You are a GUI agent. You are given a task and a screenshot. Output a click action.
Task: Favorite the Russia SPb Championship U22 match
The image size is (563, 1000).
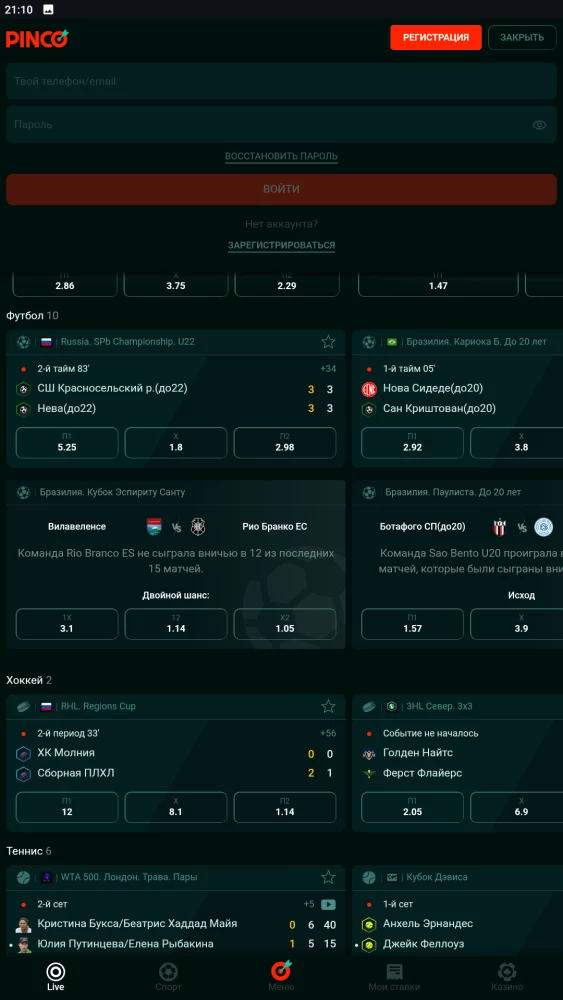(328, 342)
